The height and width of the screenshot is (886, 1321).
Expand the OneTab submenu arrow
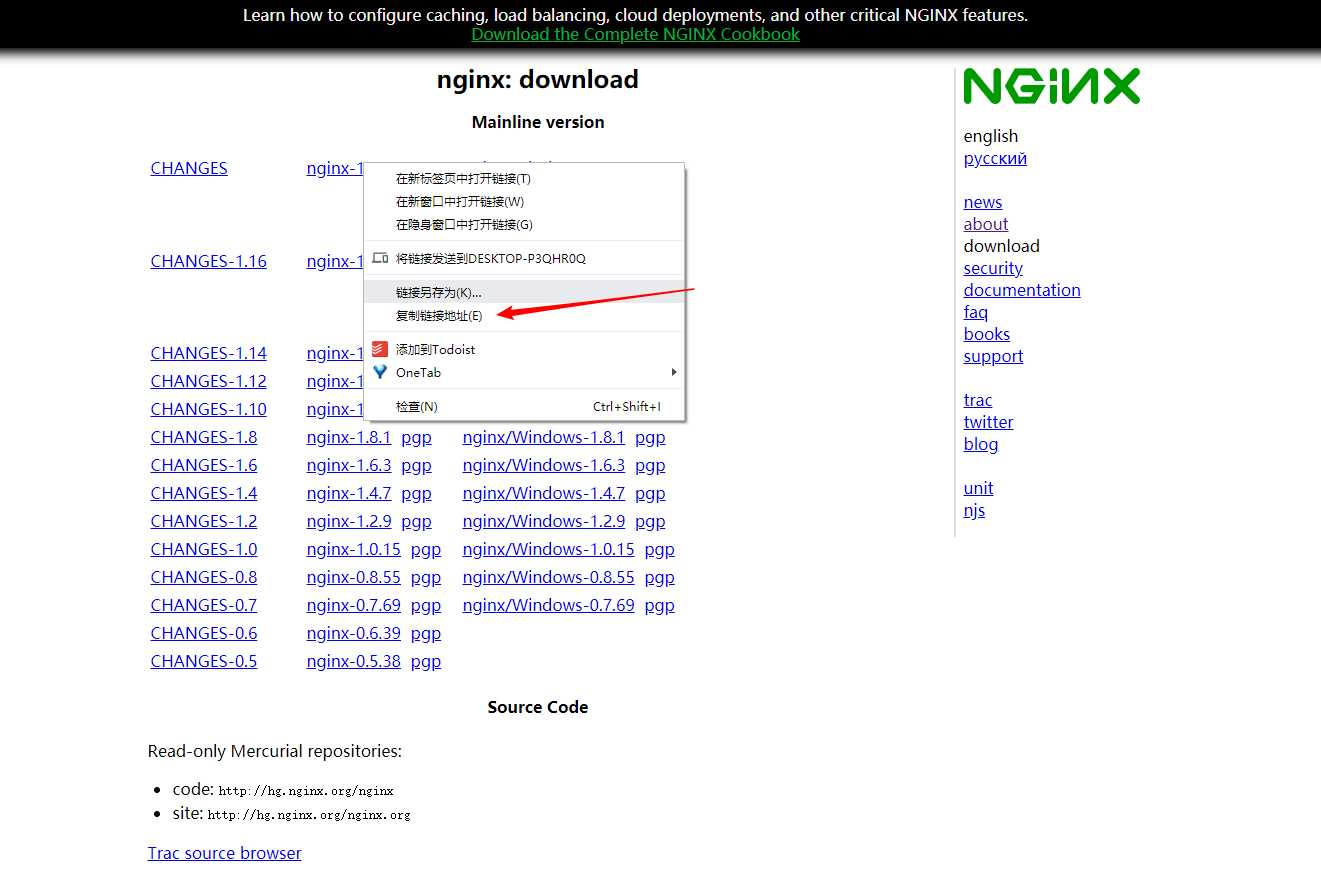[674, 372]
